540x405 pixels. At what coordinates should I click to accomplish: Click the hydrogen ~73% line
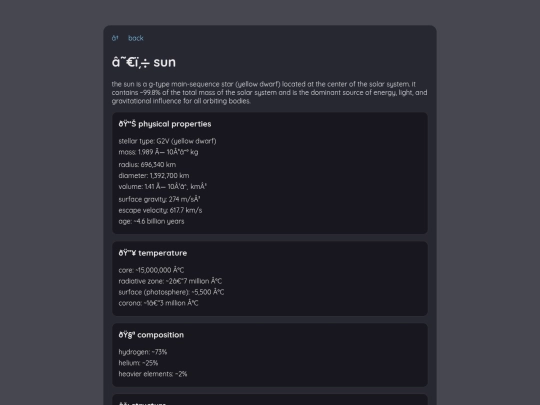(143, 352)
